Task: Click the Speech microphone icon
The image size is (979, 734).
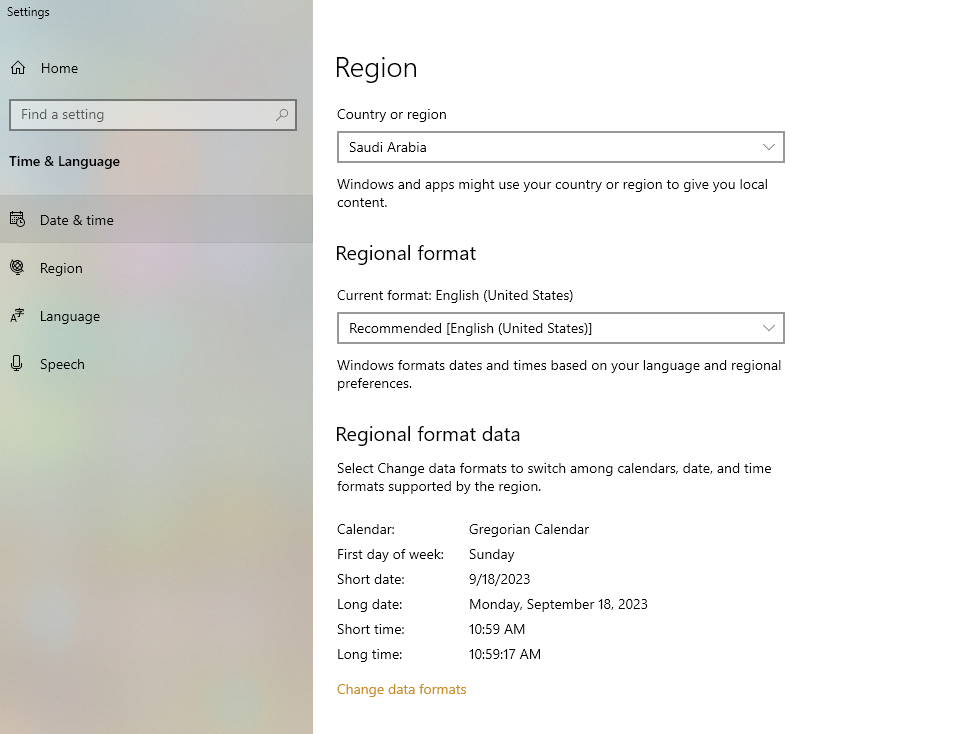Action: [17, 363]
